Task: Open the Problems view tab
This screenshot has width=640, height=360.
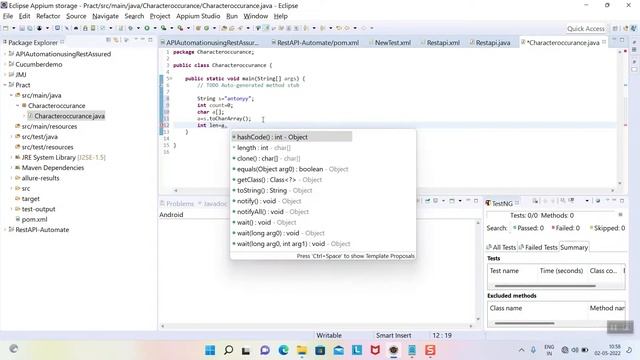Action: [x=177, y=203]
